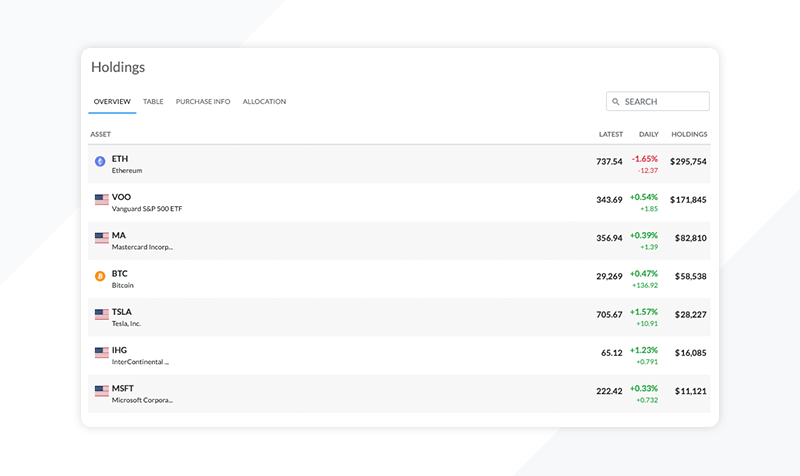Click the Vanguard S&P 500 ETF name
Viewport: 800px width, 476px height.
tap(147, 209)
